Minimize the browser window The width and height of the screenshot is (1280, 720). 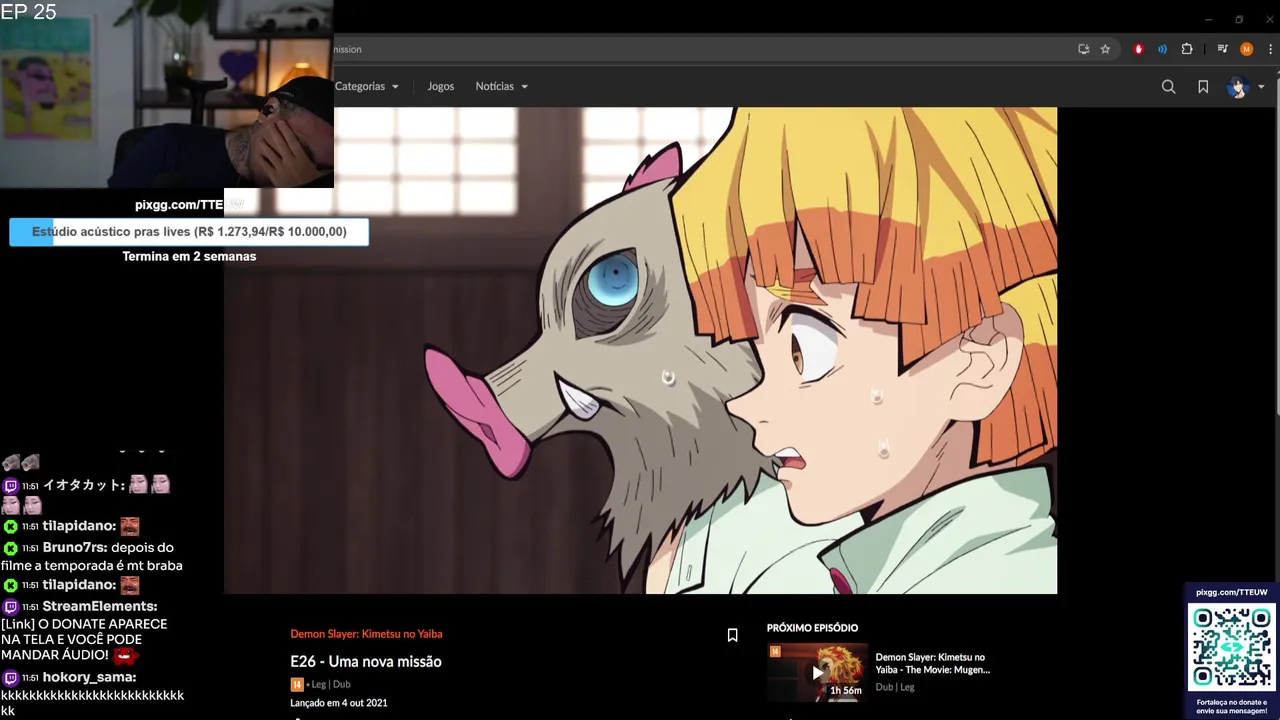coord(1208,19)
